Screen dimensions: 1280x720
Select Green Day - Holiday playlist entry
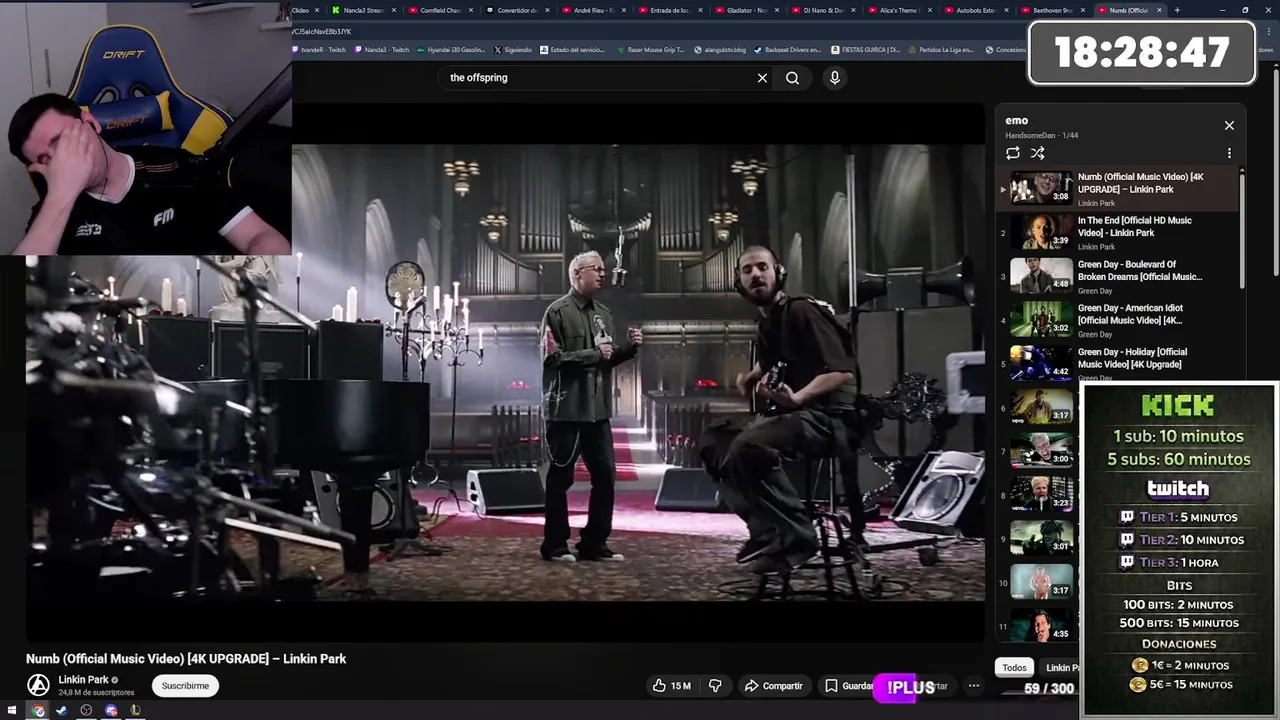point(1120,363)
